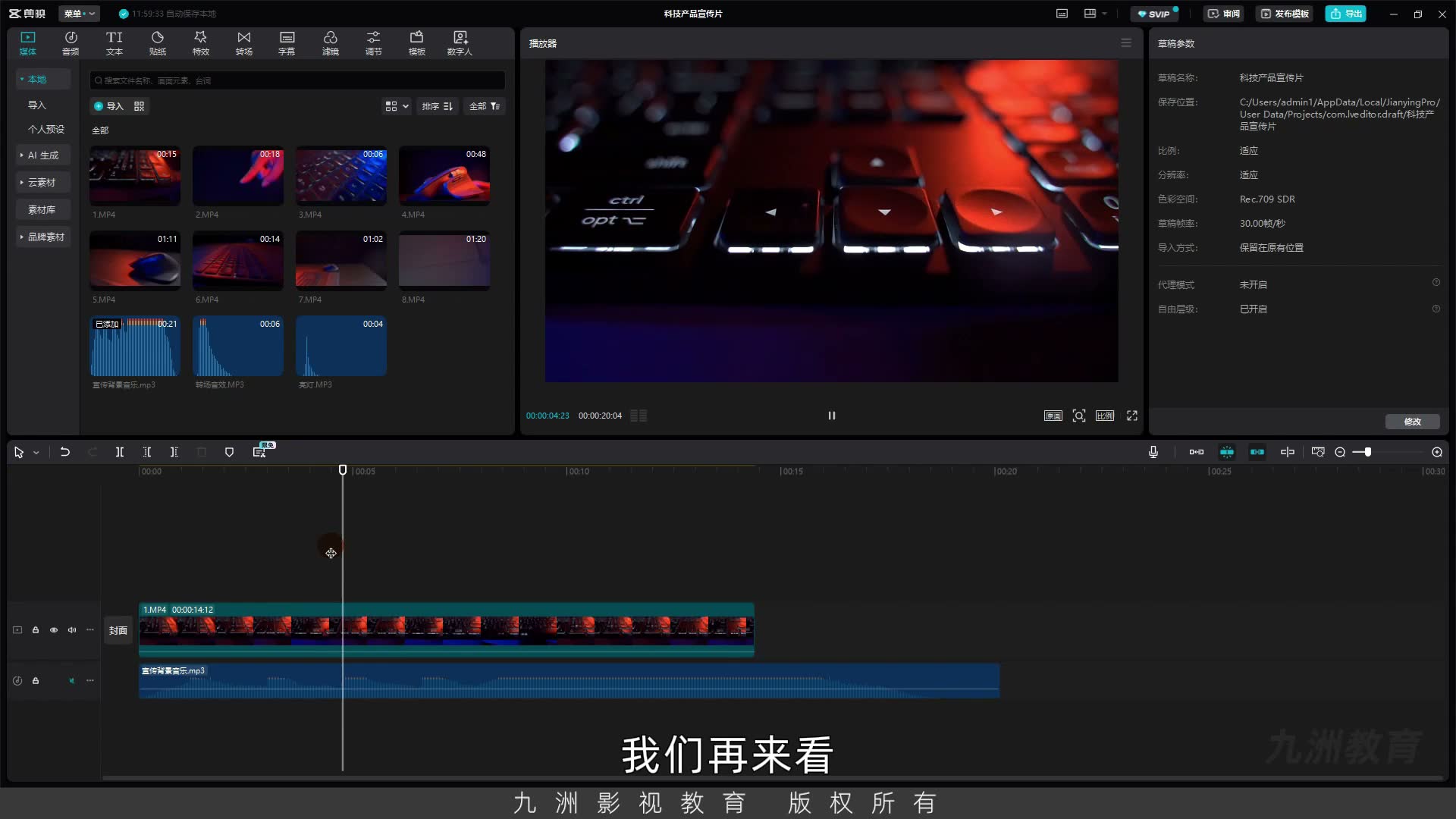The width and height of the screenshot is (1456, 819).
Task: Adjust the timeline zoom slider
Action: (x=1367, y=452)
